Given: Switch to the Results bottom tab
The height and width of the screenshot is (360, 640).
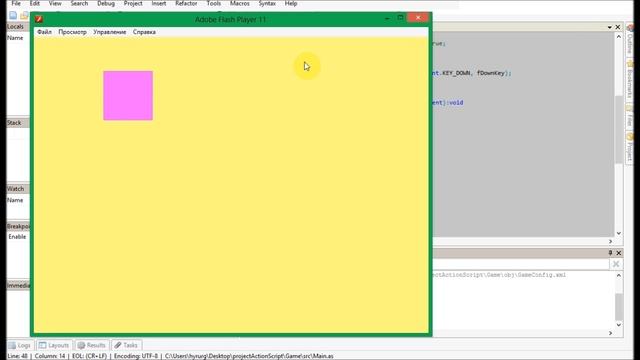Looking at the screenshot, I should 92,345.
